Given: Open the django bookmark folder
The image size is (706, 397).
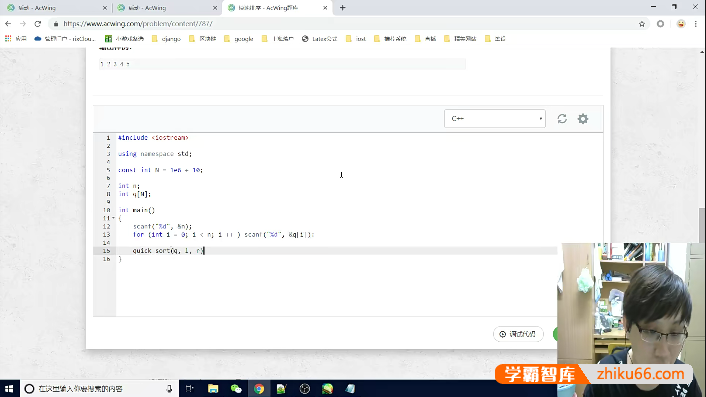Looking at the screenshot, I should pos(167,39).
